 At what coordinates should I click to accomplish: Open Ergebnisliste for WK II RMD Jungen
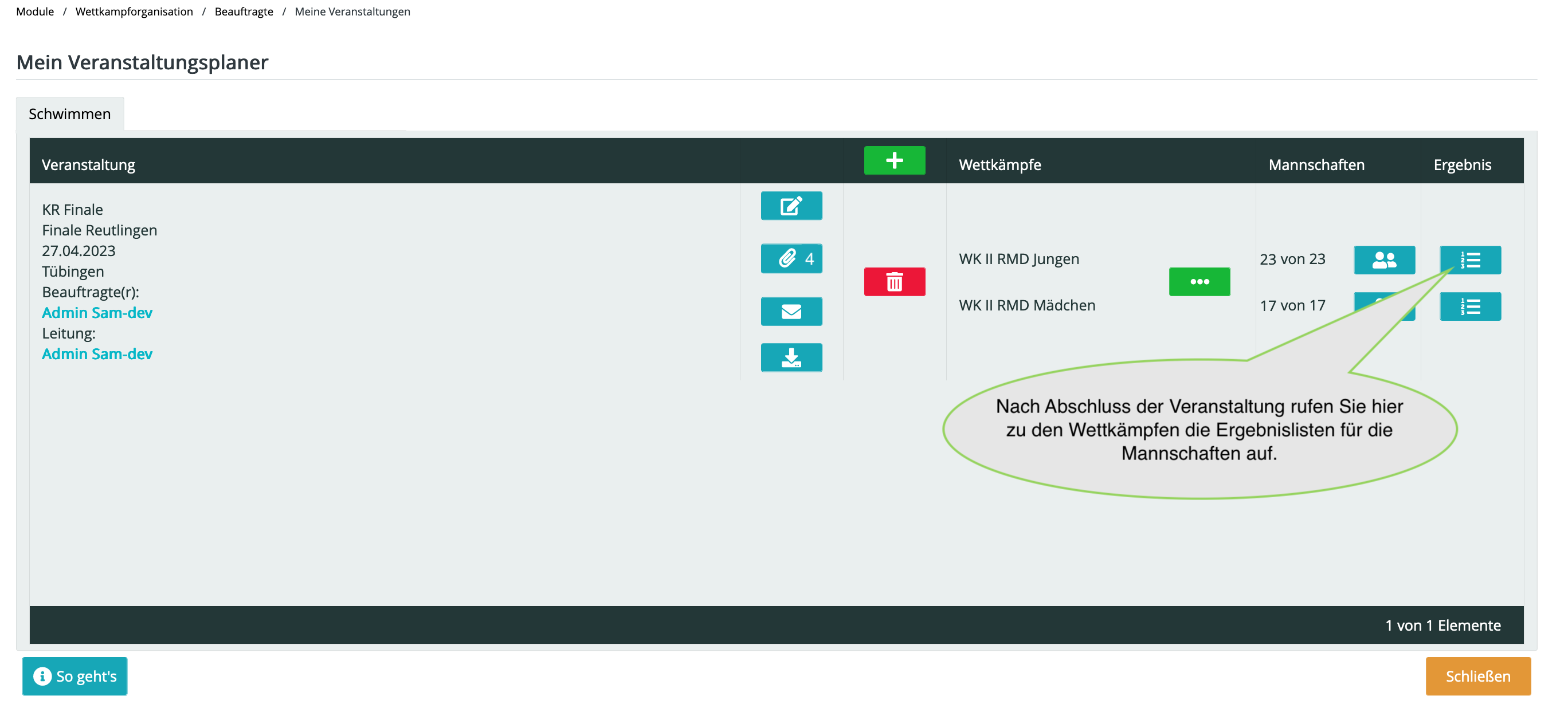click(1469, 259)
